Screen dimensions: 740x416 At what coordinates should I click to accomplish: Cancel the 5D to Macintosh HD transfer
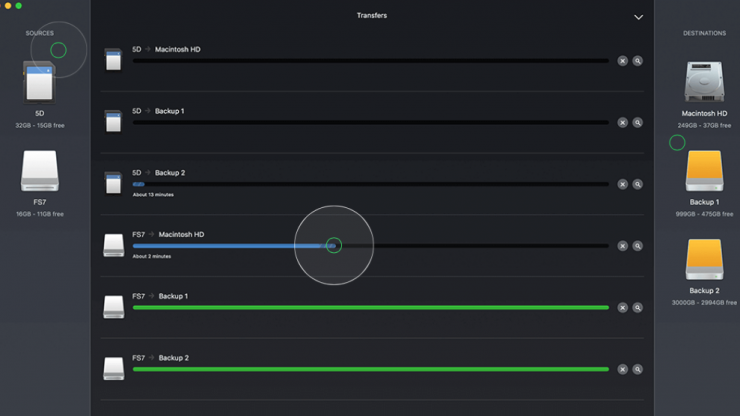click(x=622, y=61)
